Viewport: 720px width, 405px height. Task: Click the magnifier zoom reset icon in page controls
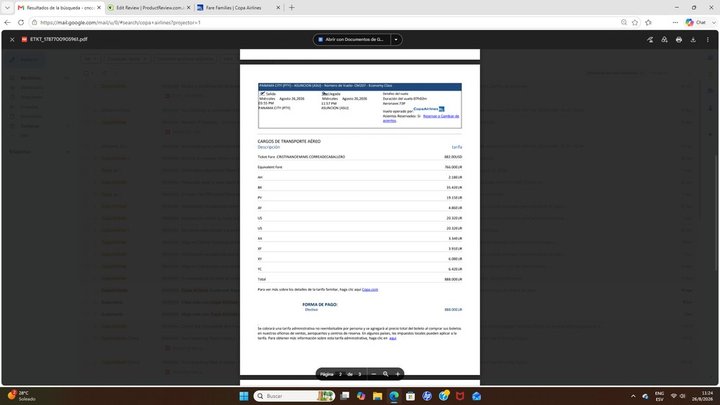(x=386, y=374)
